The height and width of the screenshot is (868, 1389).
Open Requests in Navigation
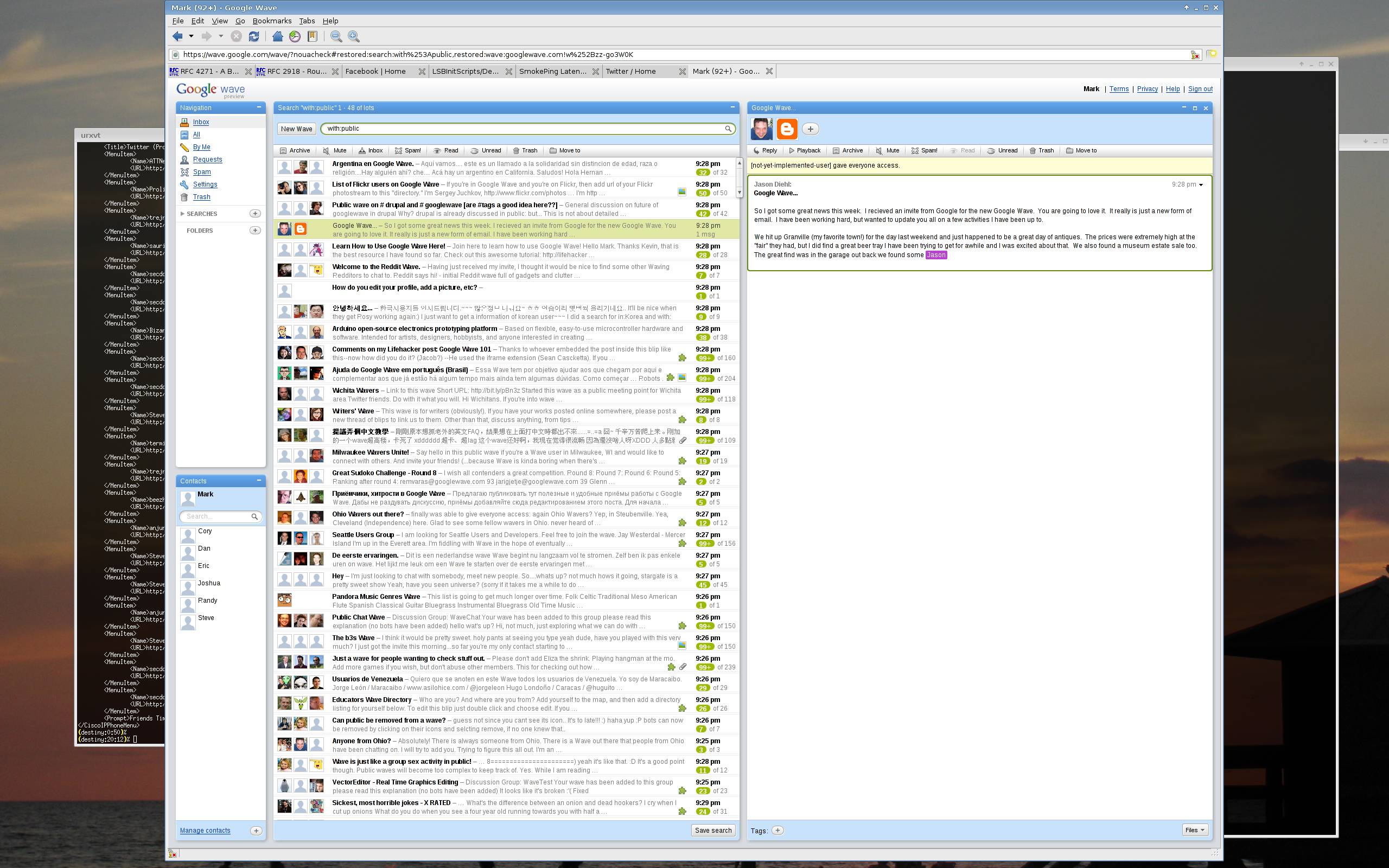207,159
